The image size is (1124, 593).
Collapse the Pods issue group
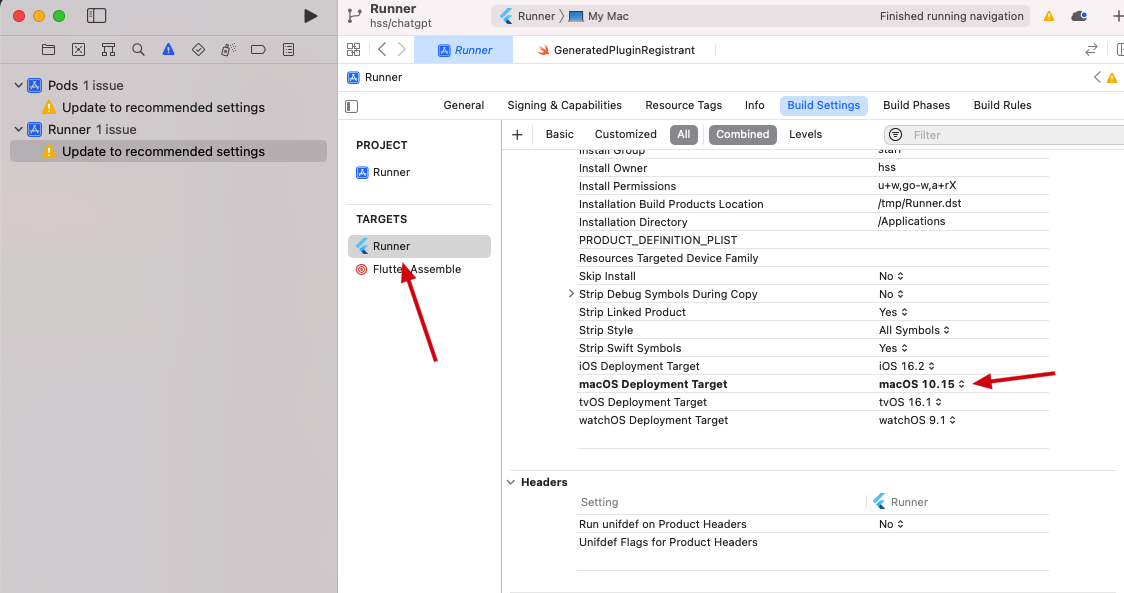19,85
